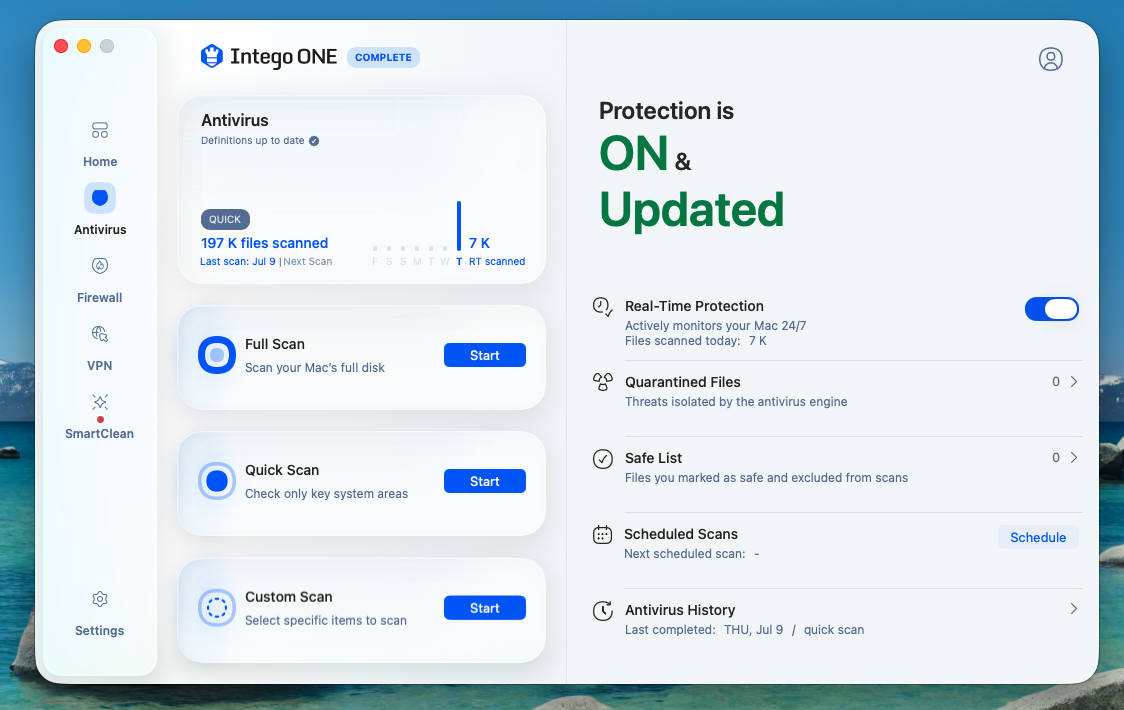Go to the Home label in sidebar
The width and height of the screenshot is (1124, 710).
(x=100, y=162)
